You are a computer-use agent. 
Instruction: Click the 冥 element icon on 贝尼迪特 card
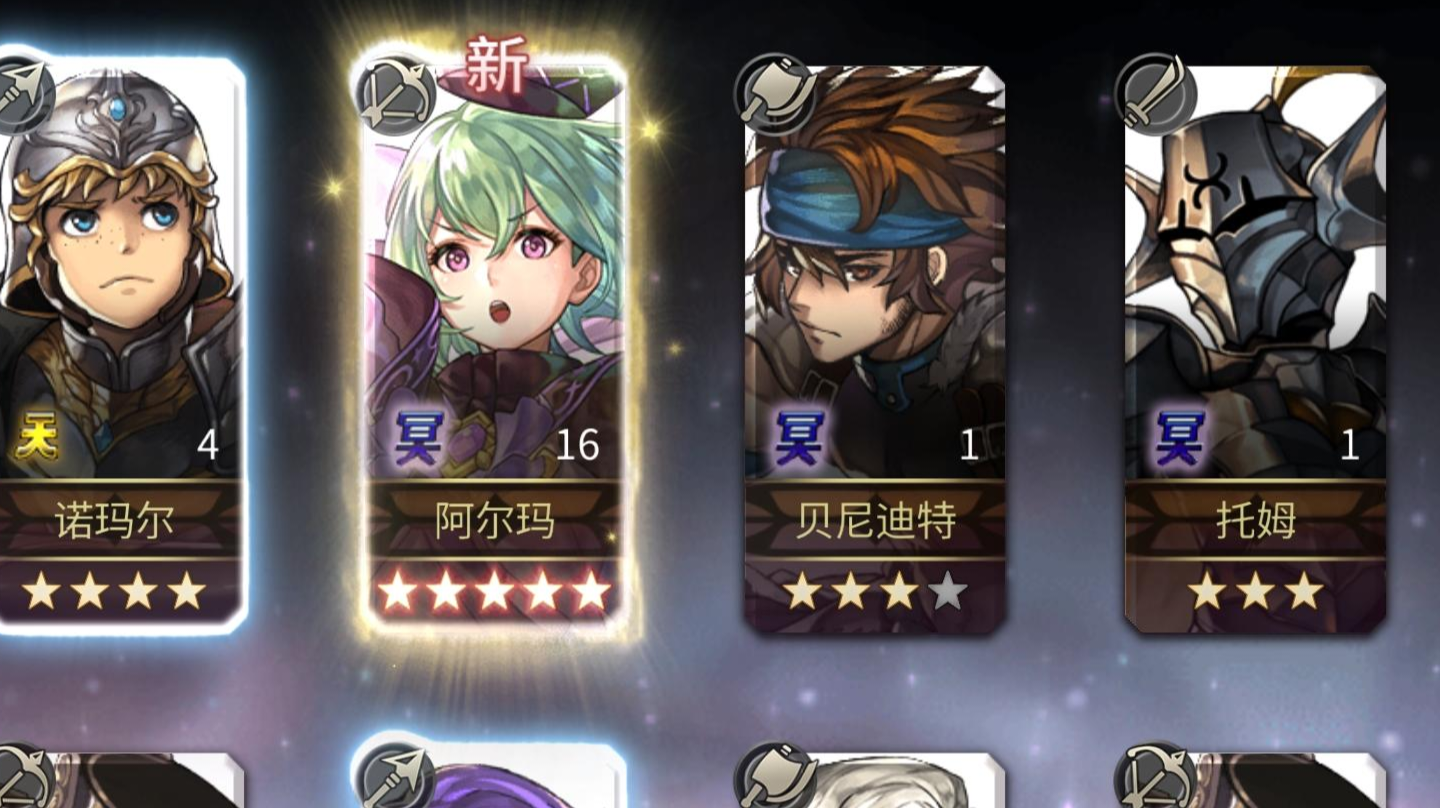coord(797,440)
